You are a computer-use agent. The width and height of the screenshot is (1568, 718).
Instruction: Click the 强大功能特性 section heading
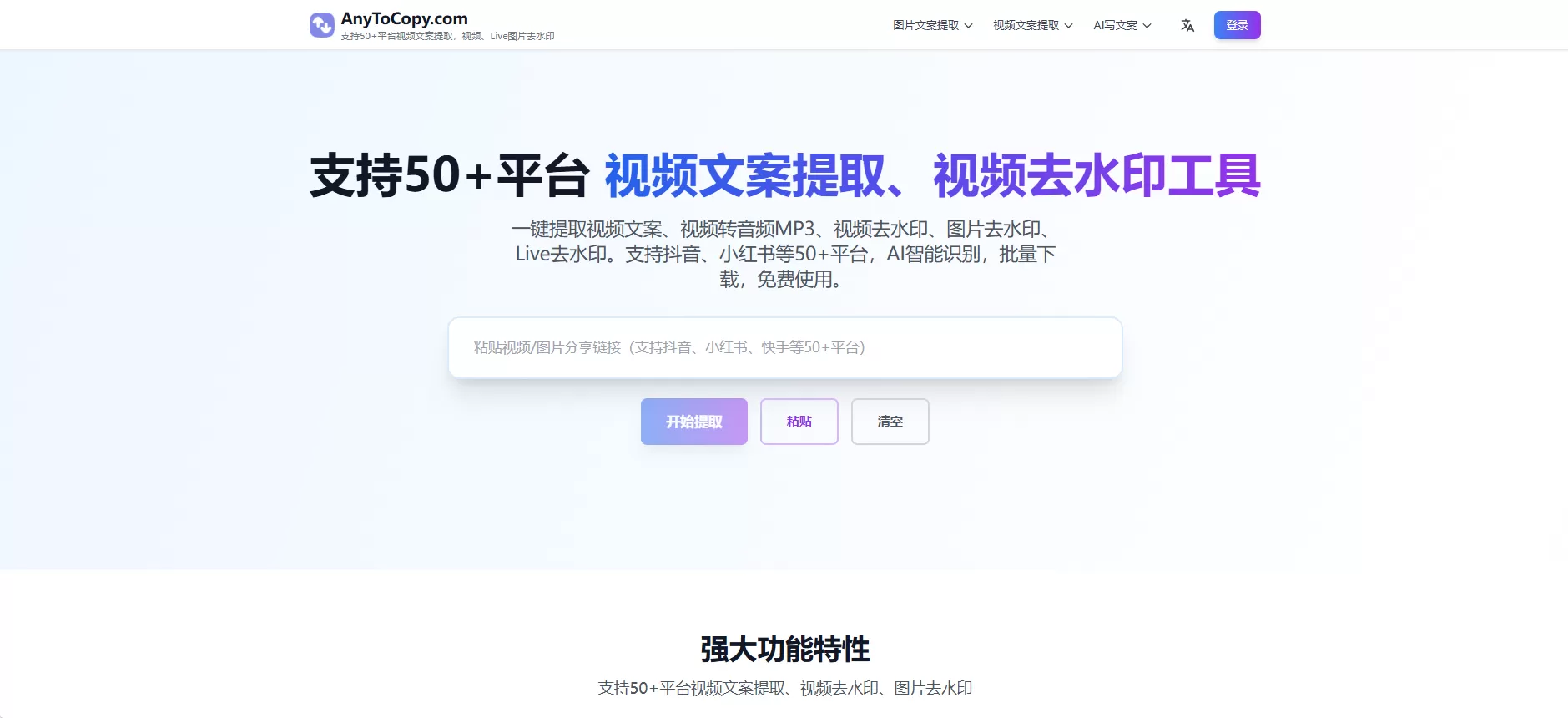click(784, 649)
